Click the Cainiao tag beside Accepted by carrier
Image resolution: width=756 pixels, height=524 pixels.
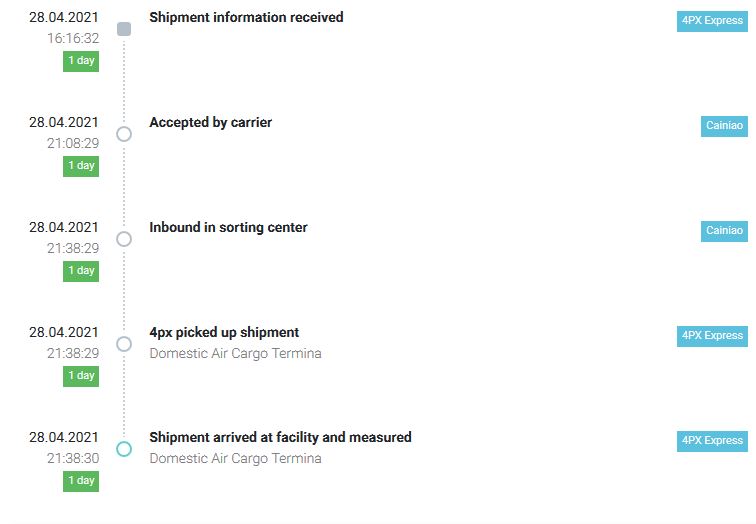point(724,126)
